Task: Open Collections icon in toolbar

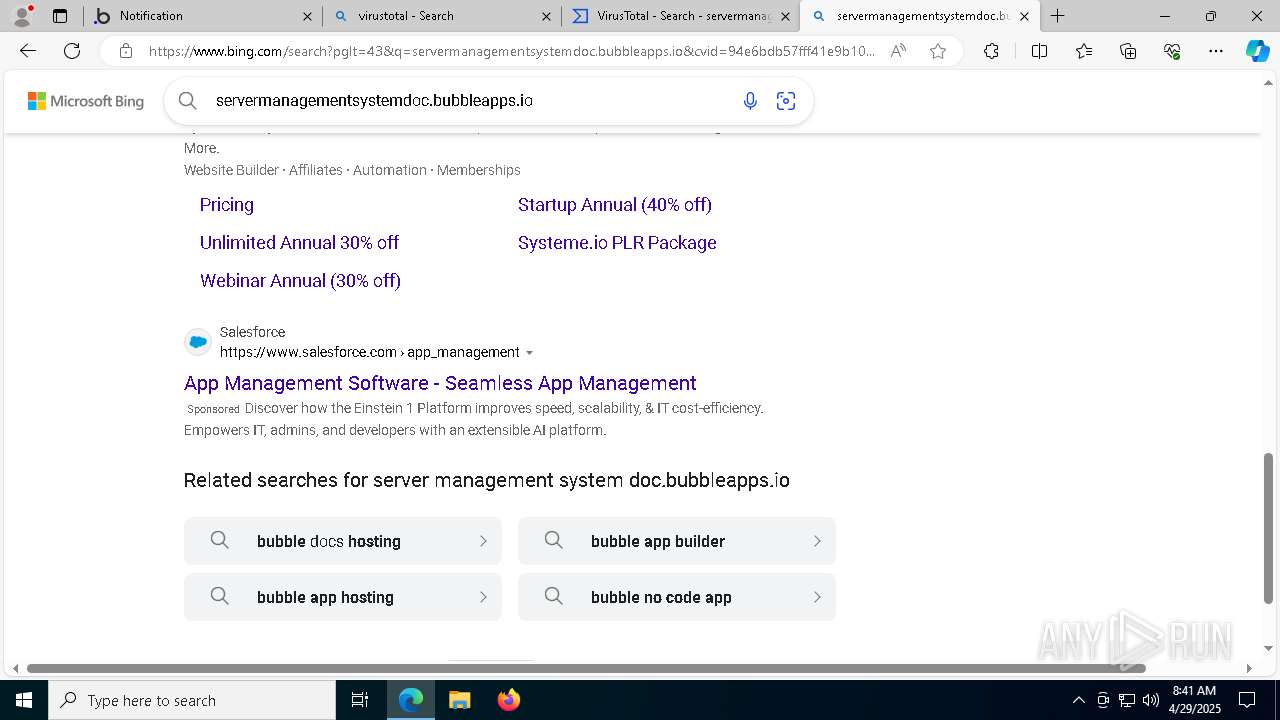Action: pos(1128,51)
